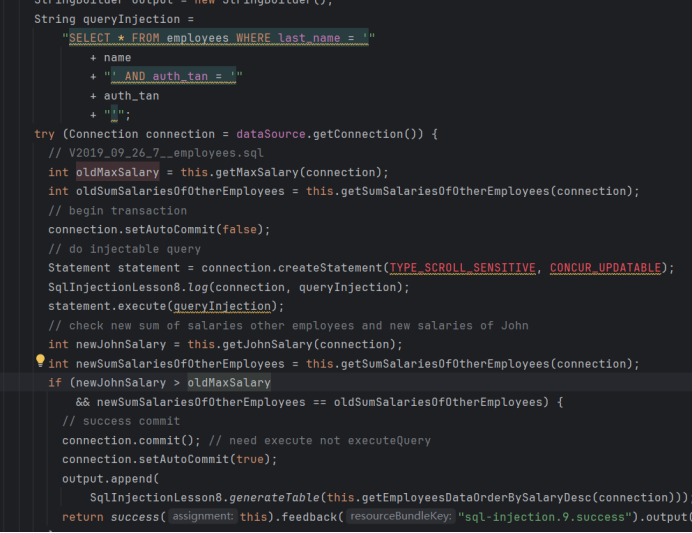
Task: Click the TYPE_SCROLL_SENSITIVE constant
Action: tap(462, 268)
